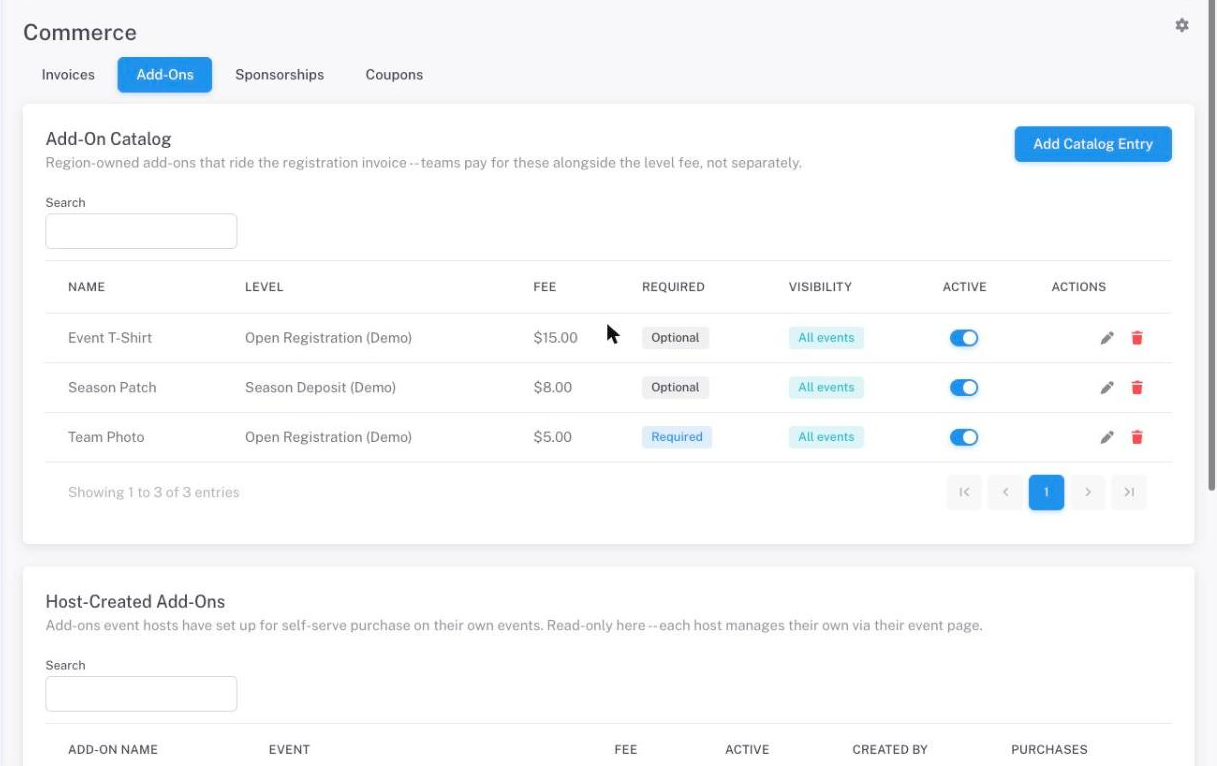This screenshot has width=1217, height=766.
Task: Go to the previous catalog page
Action: click(x=1005, y=492)
